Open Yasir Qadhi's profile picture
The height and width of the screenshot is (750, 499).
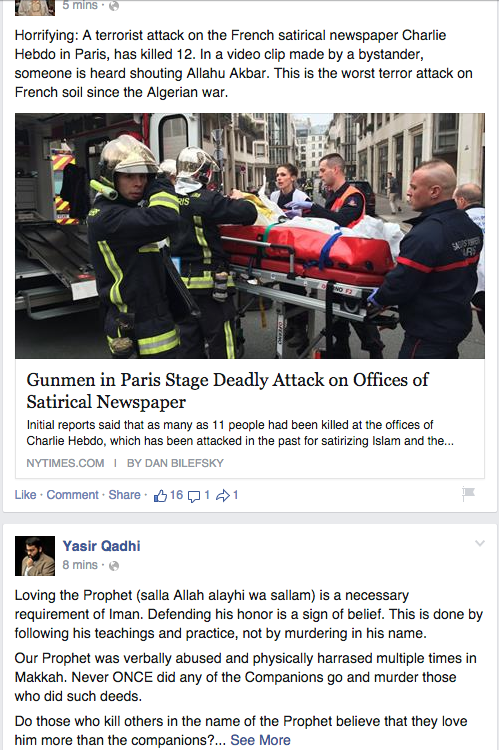click(34, 556)
